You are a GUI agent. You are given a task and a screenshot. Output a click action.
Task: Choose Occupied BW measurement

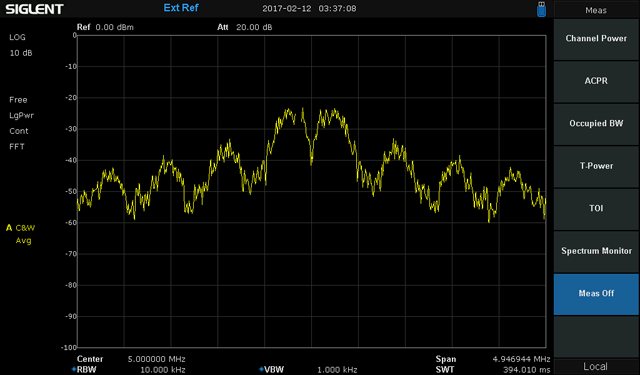click(x=596, y=124)
